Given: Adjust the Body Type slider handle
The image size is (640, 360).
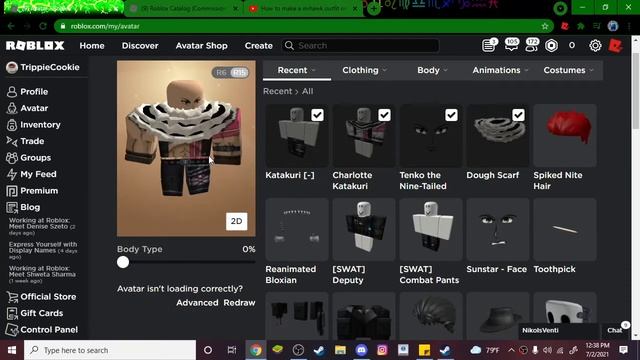Looking at the screenshot, I should click(x=123, y=262).
